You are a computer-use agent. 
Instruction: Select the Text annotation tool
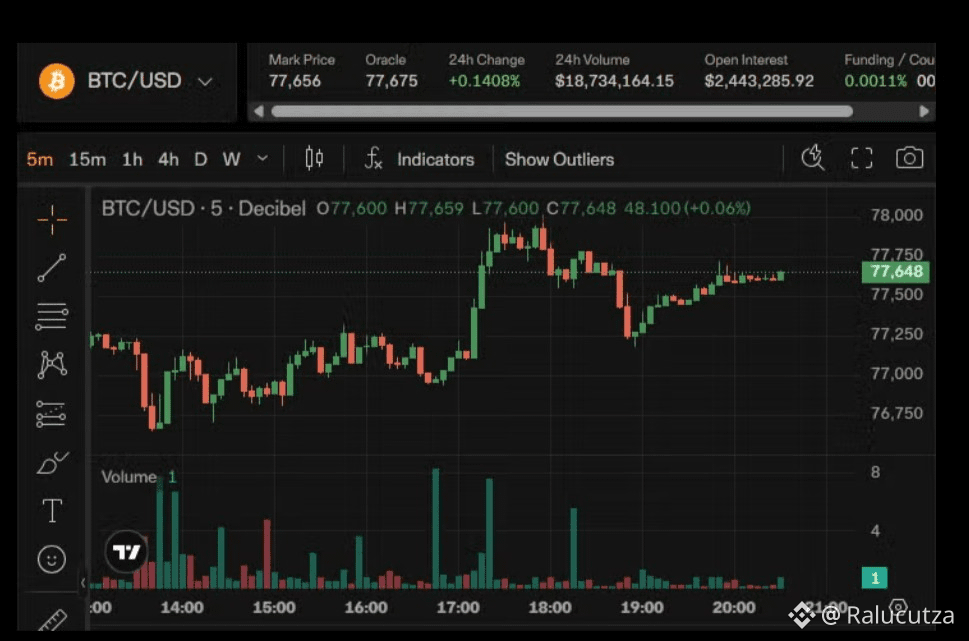pos(52,511)
